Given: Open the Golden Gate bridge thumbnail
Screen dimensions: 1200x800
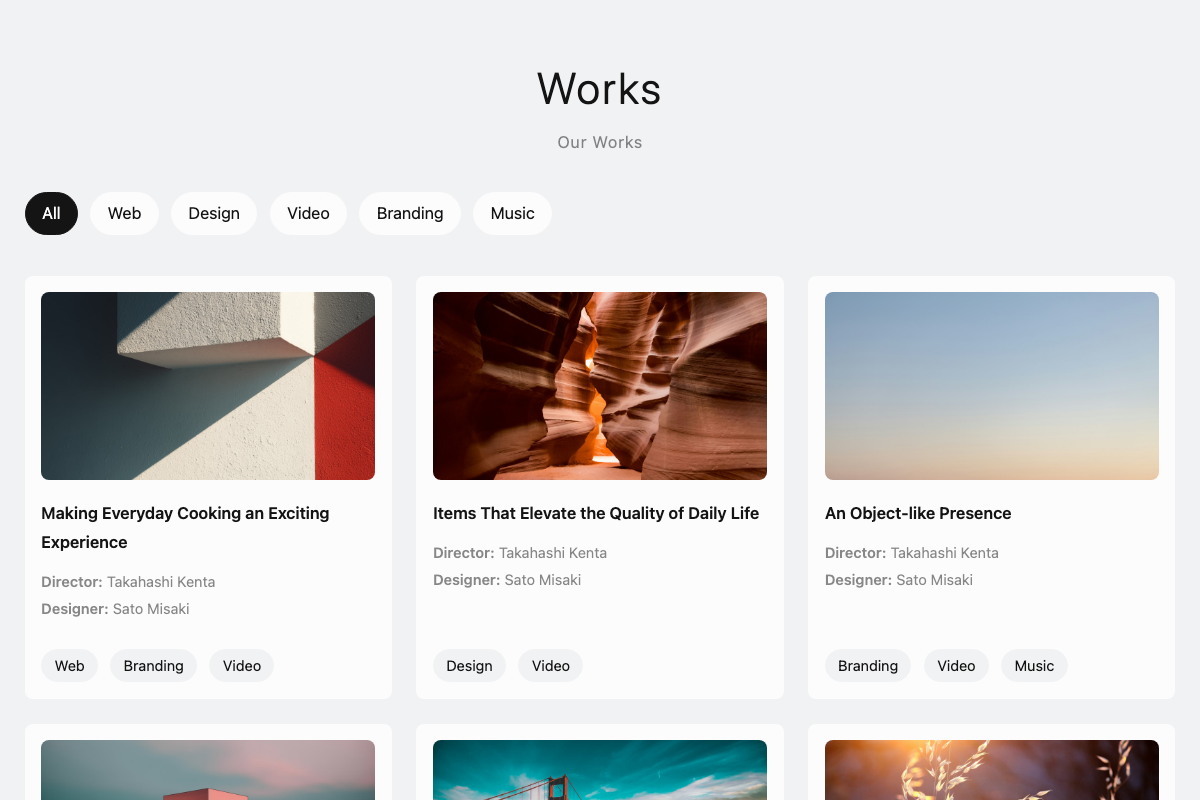Looking at the screenshot, I should [x=600, y=770].
